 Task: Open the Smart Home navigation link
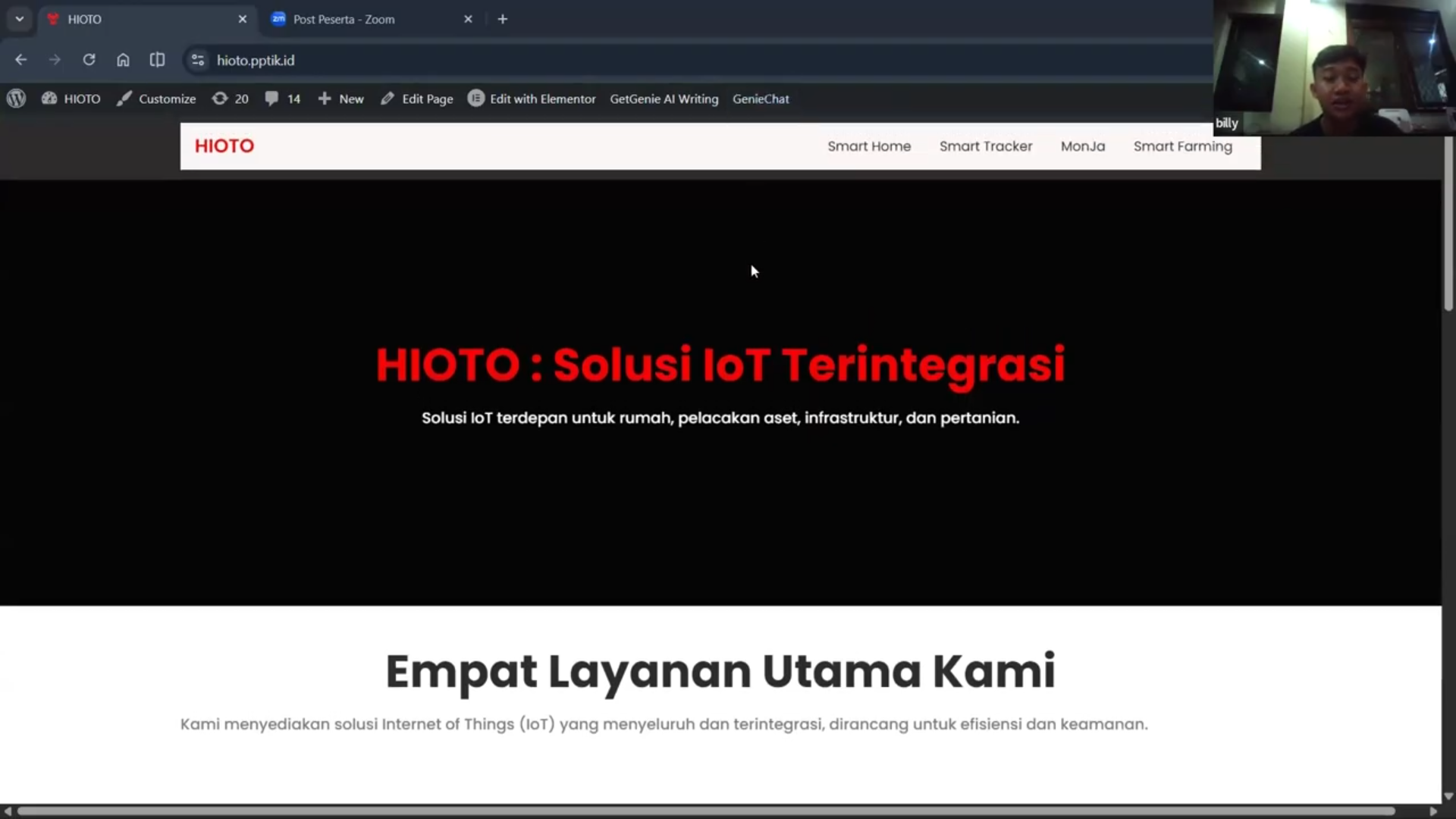(869, 146)
